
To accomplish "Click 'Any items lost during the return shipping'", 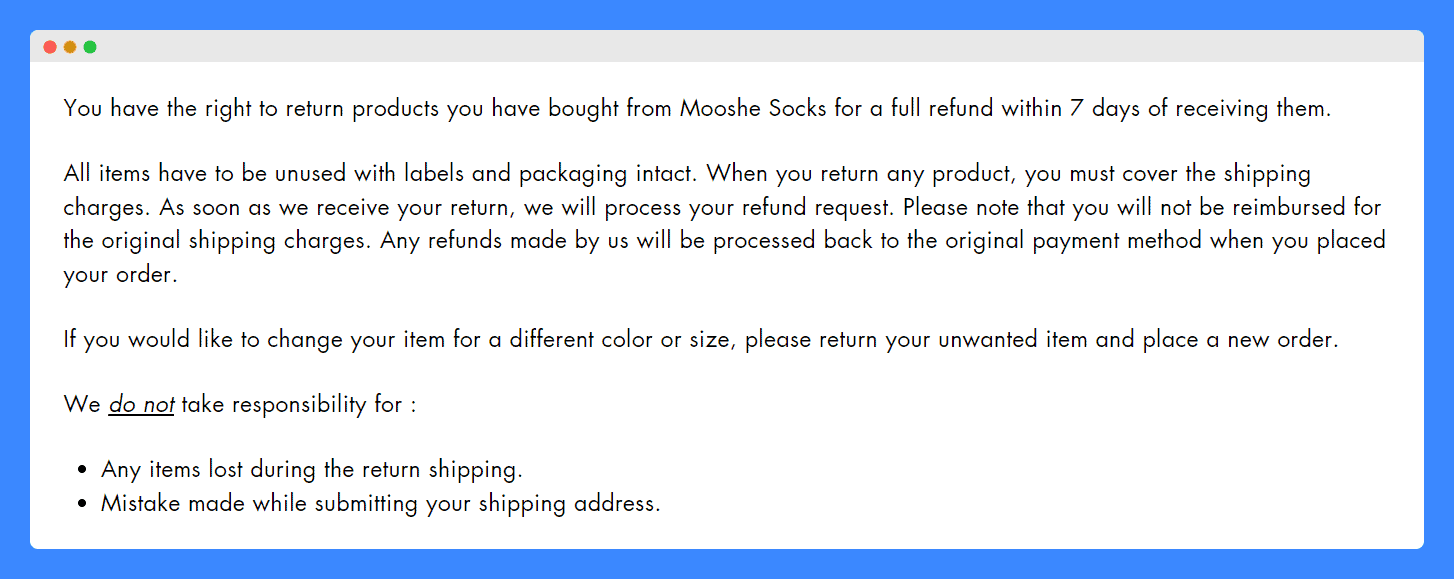I will [x=312, y=469].
